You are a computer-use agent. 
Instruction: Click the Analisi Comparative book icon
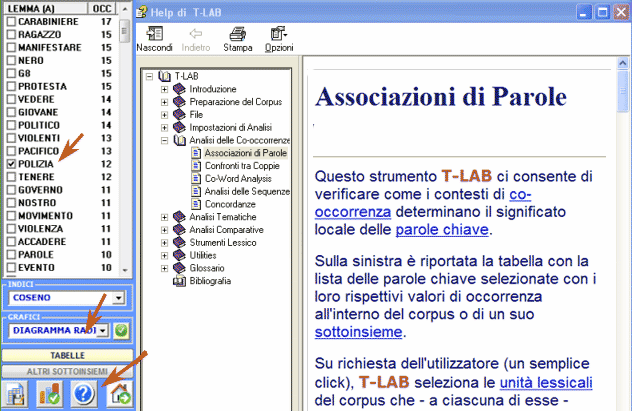(x=179, y=230)
